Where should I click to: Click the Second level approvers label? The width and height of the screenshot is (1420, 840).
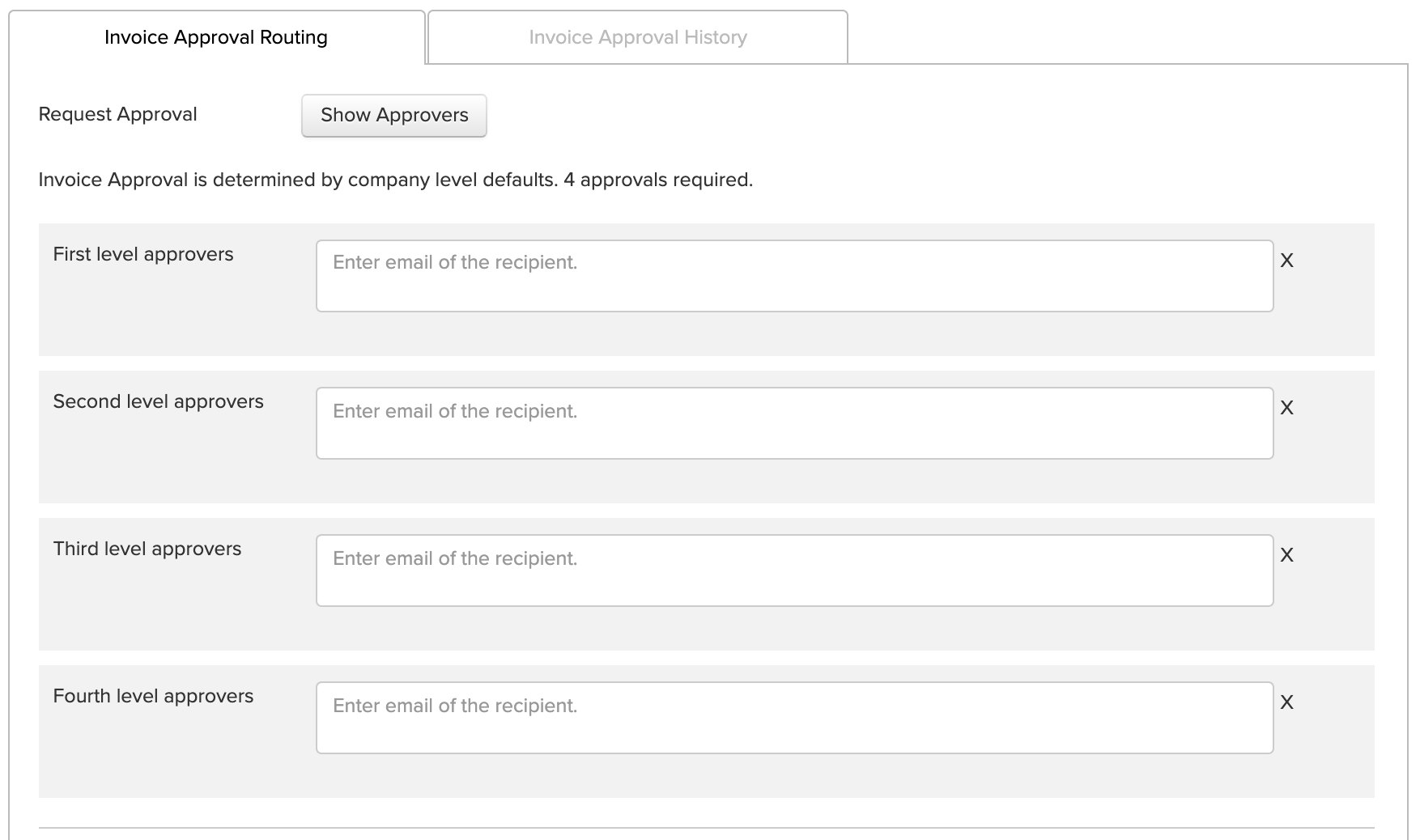[x=159, y=401]
